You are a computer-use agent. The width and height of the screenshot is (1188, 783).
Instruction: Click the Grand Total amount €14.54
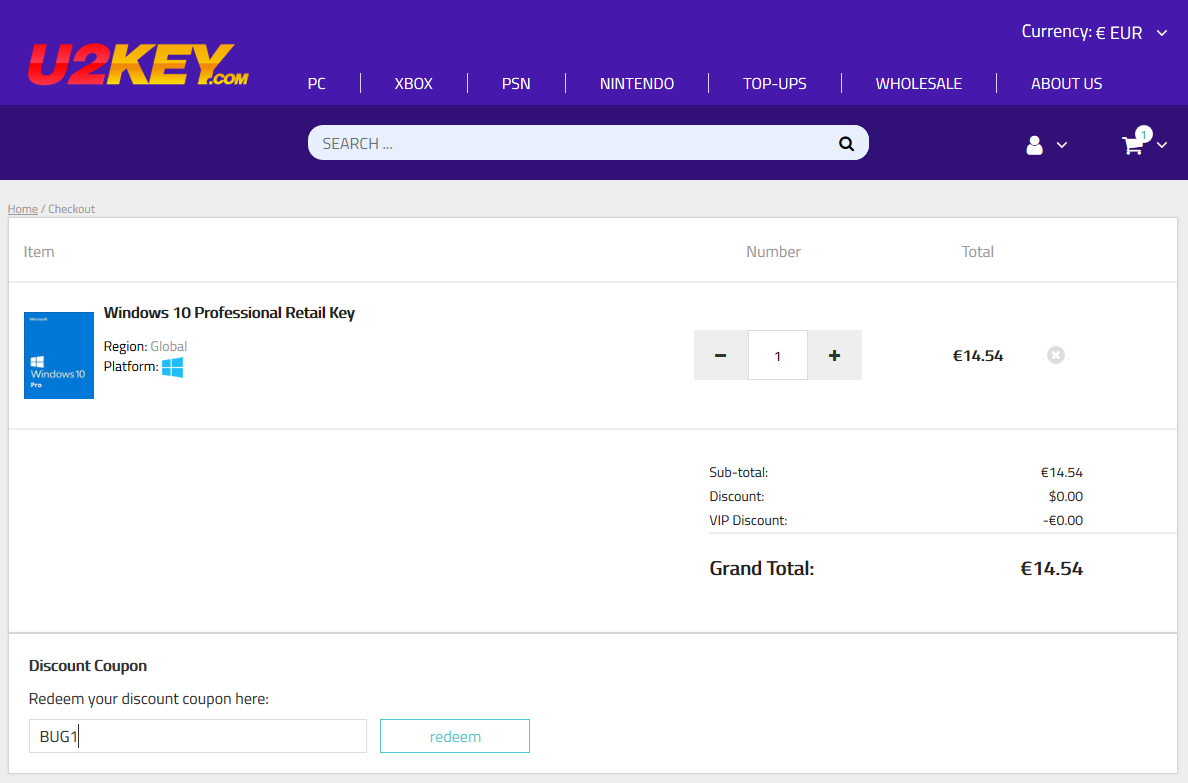tap(1052, 568)
